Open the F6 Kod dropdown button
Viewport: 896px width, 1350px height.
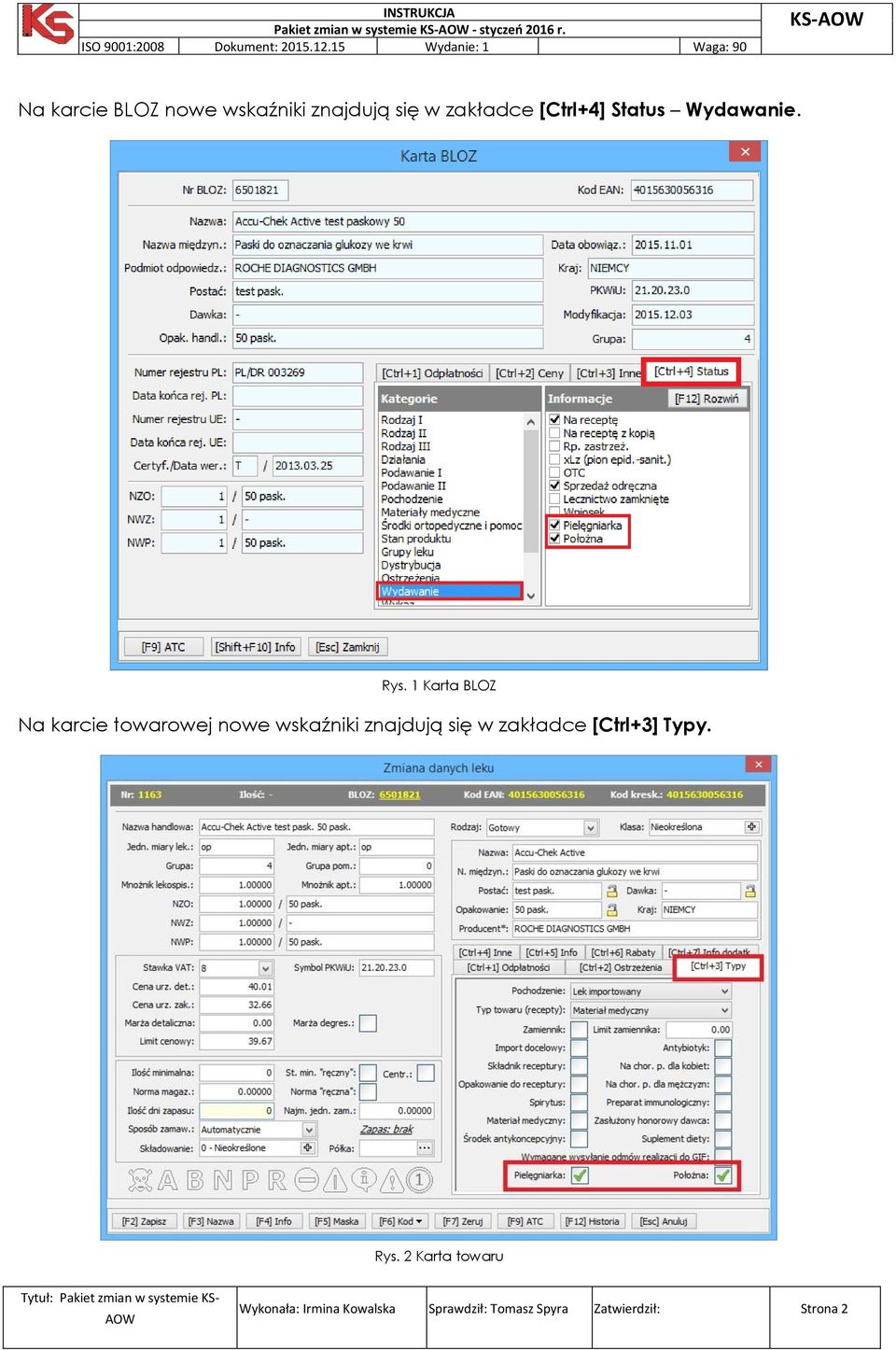coord(400,1221)
